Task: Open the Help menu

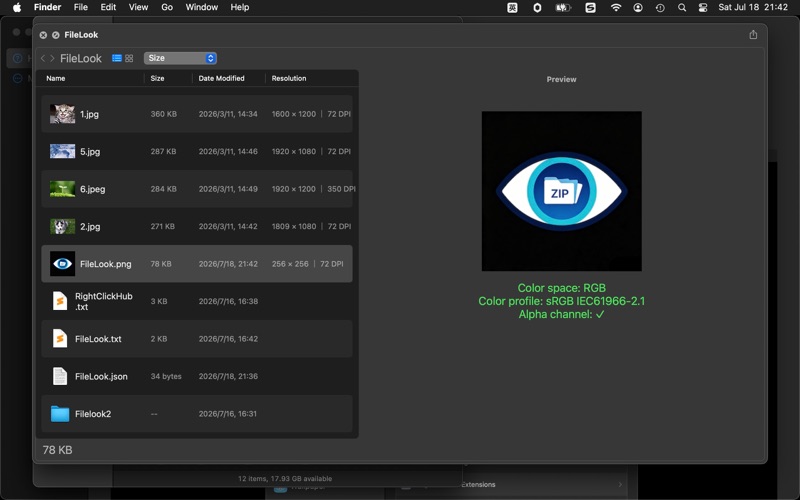Action: pos(240,7)
